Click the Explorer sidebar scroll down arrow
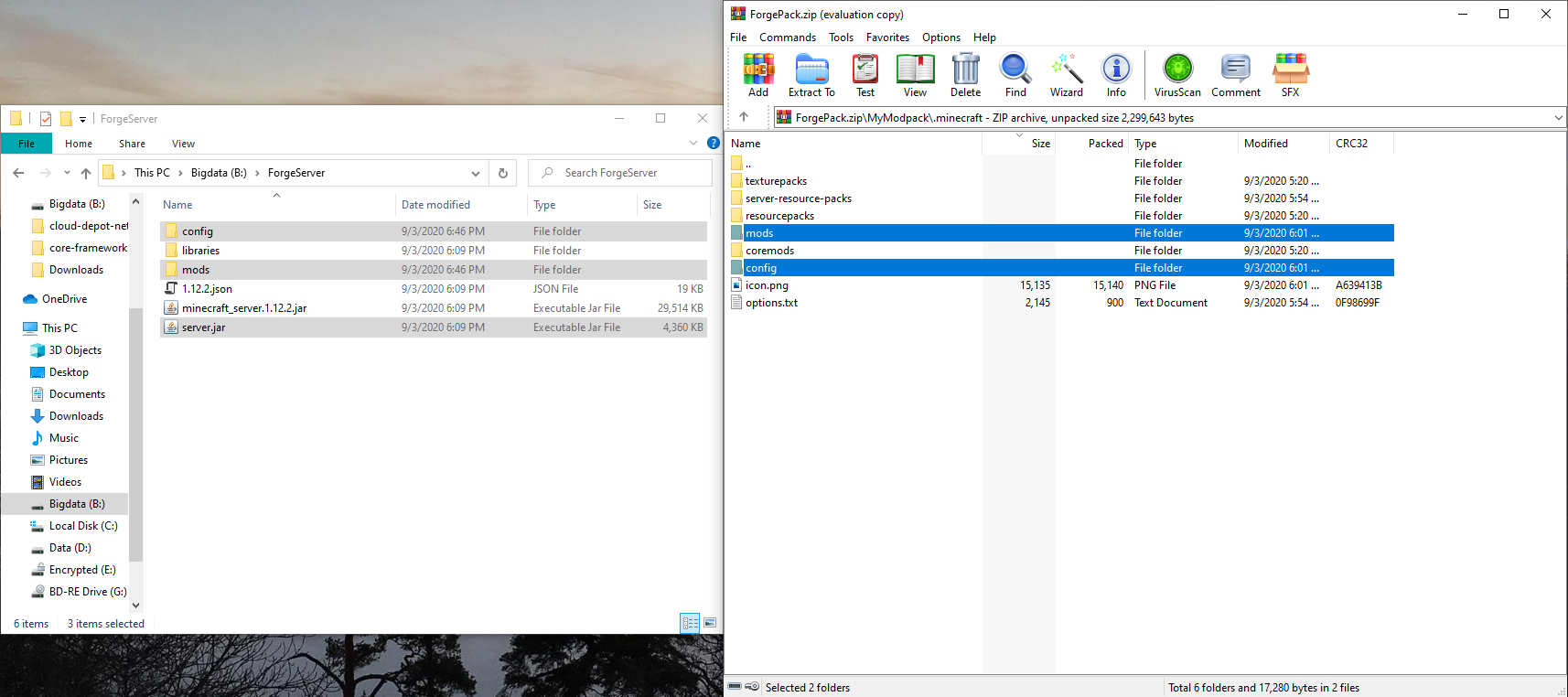The height and width of the screenshot is (697, 1568). click(135, 605)
